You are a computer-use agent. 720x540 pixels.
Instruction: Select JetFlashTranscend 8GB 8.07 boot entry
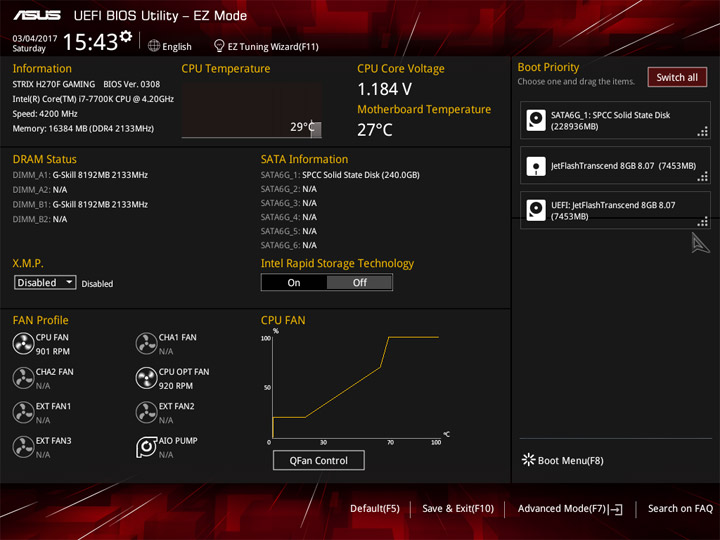[x=615, y=165]
